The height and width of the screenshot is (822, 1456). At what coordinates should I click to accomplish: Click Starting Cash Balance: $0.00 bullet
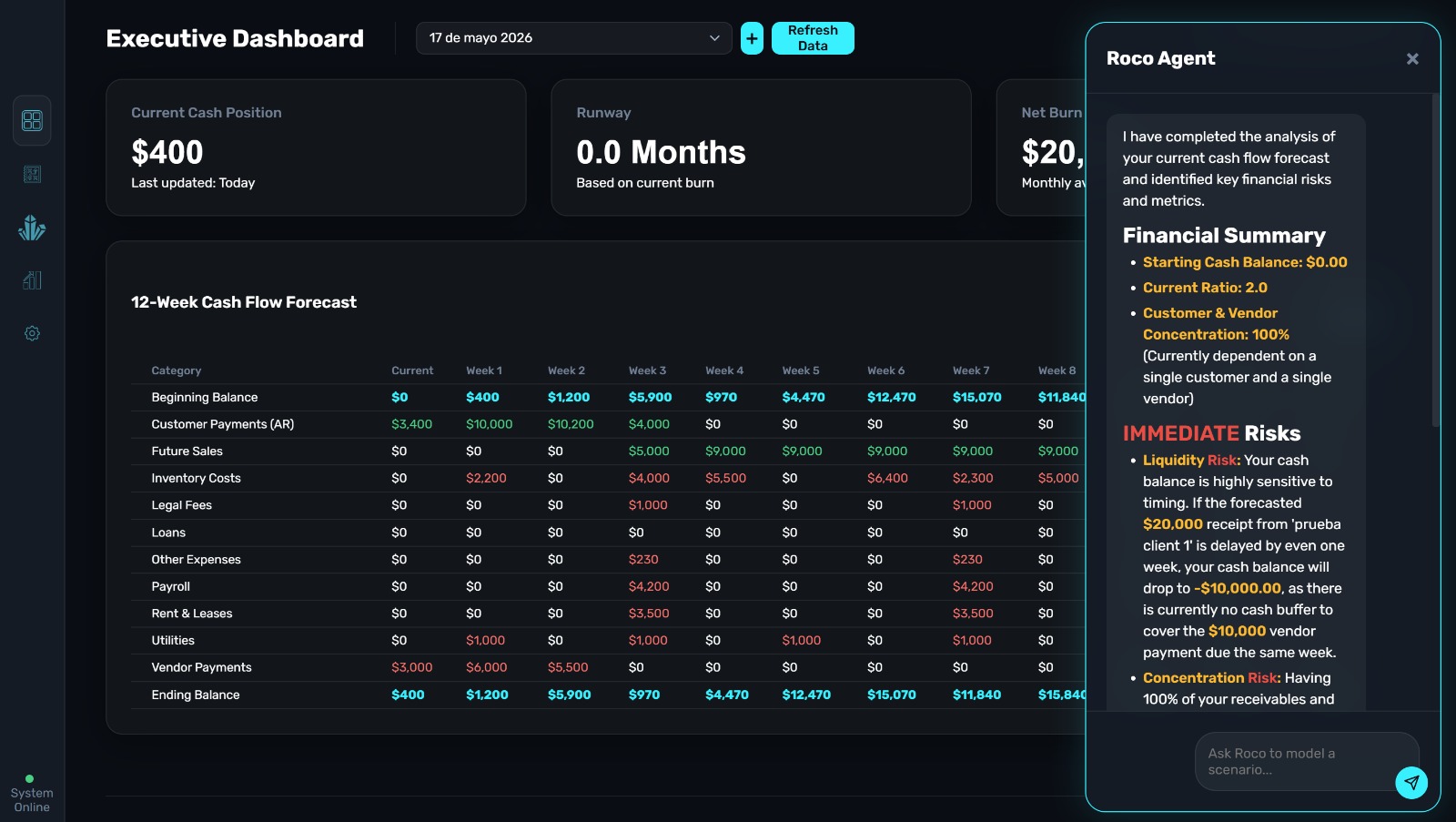[1245, 262]
